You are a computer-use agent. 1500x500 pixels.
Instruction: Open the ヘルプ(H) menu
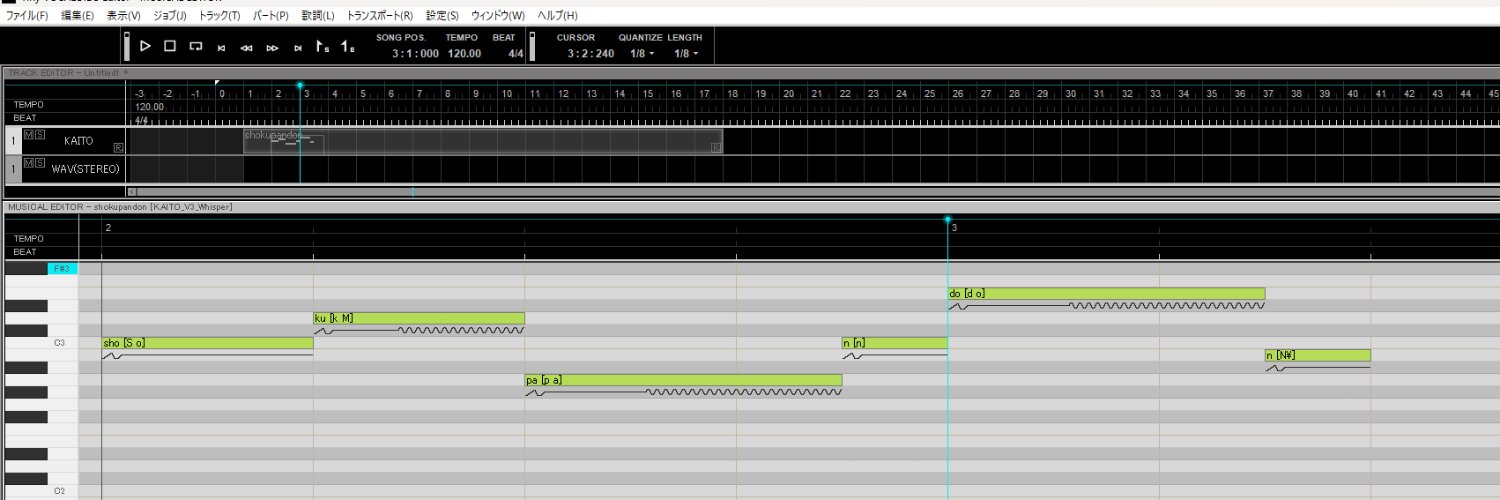(557, 16)
